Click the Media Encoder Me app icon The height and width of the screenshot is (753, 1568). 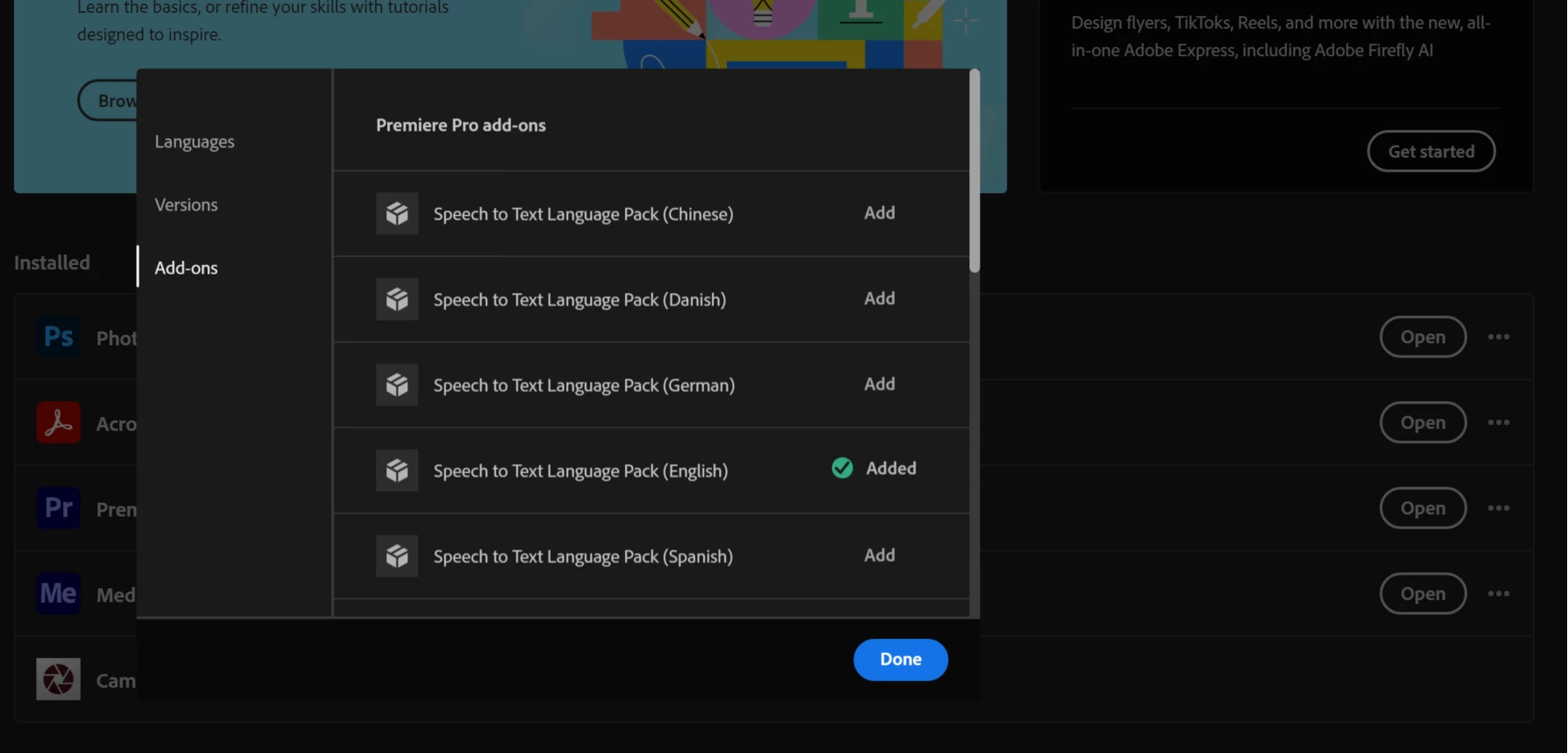[x=58, y=593]
